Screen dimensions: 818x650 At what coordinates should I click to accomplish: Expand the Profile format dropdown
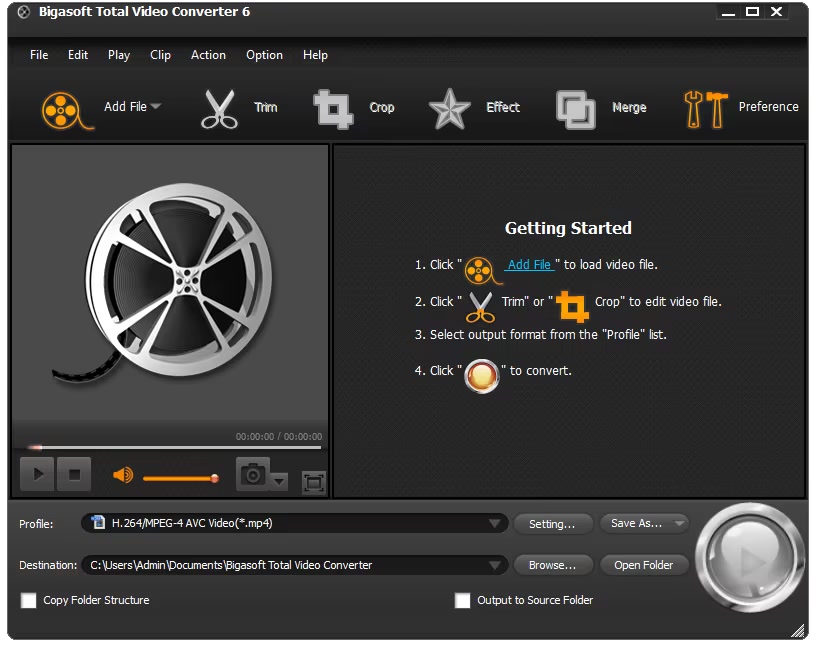click(x=496, y=523)
